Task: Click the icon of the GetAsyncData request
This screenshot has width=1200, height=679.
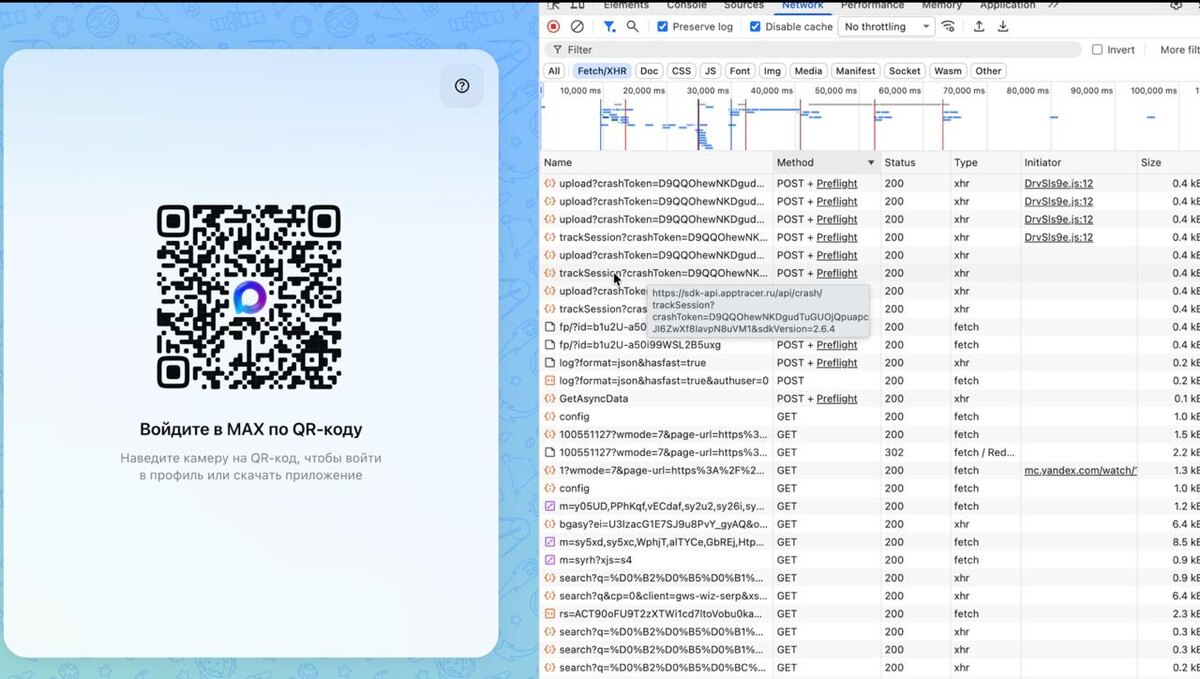Action: click(x=549, y=399)
